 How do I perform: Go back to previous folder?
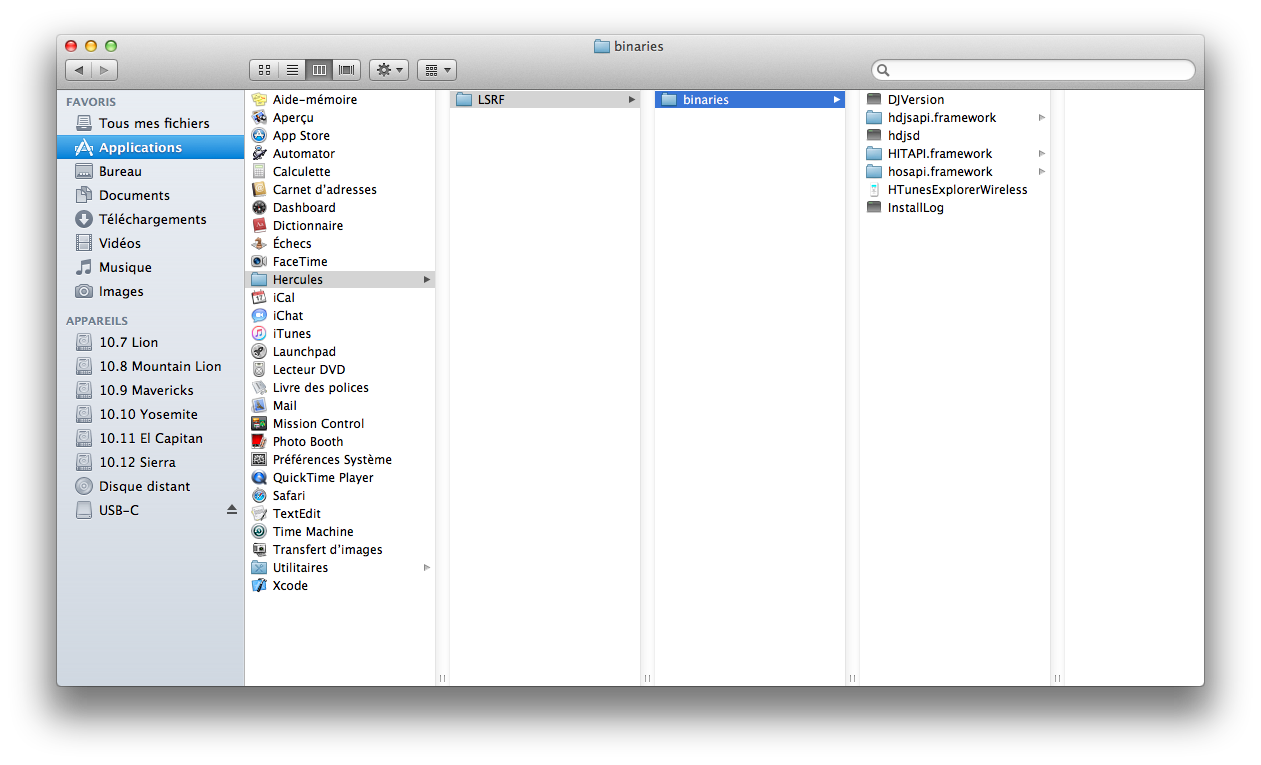click(79, 70)
